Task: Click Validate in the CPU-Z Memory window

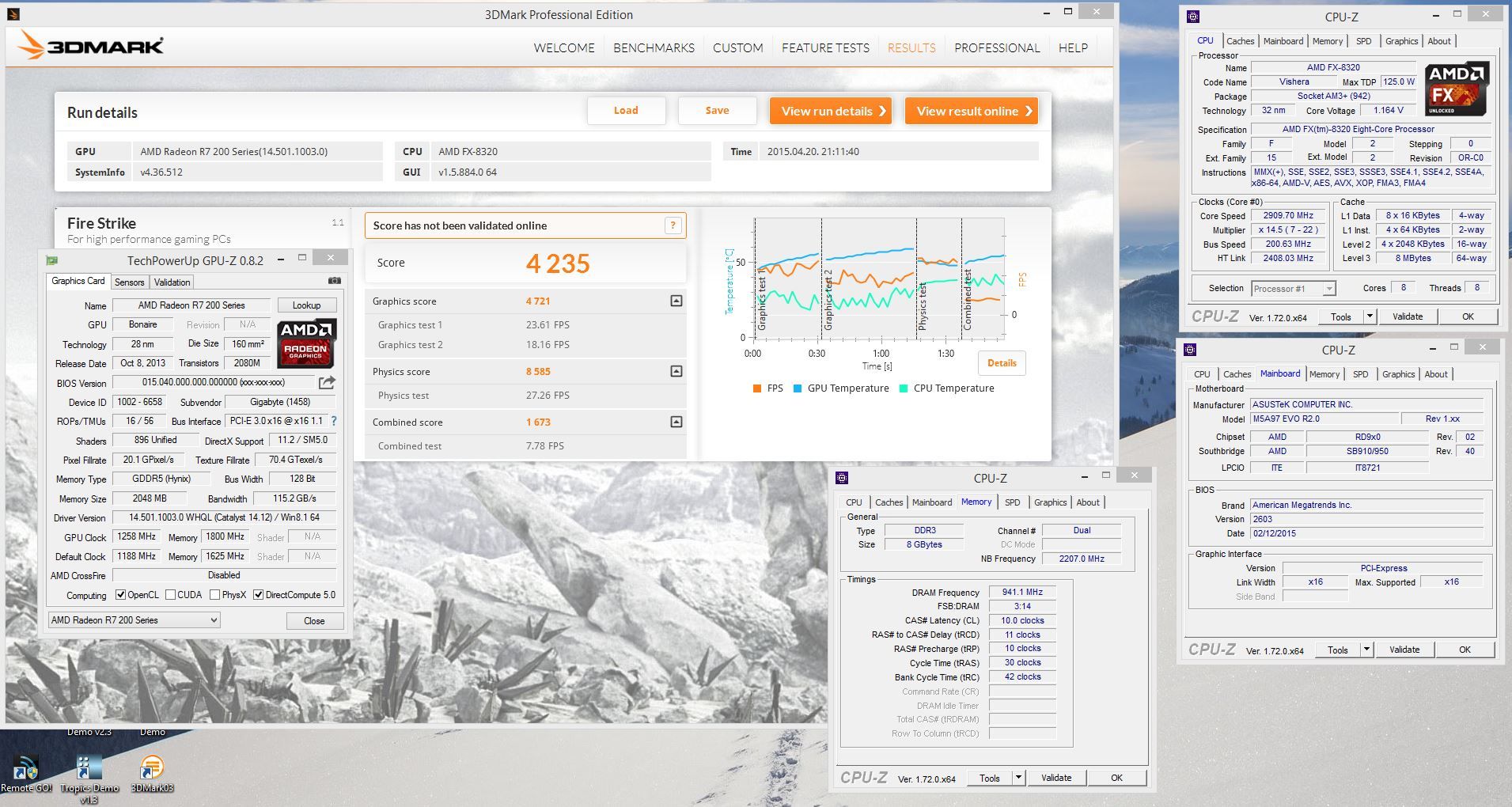Action: tap(1056, 778)
